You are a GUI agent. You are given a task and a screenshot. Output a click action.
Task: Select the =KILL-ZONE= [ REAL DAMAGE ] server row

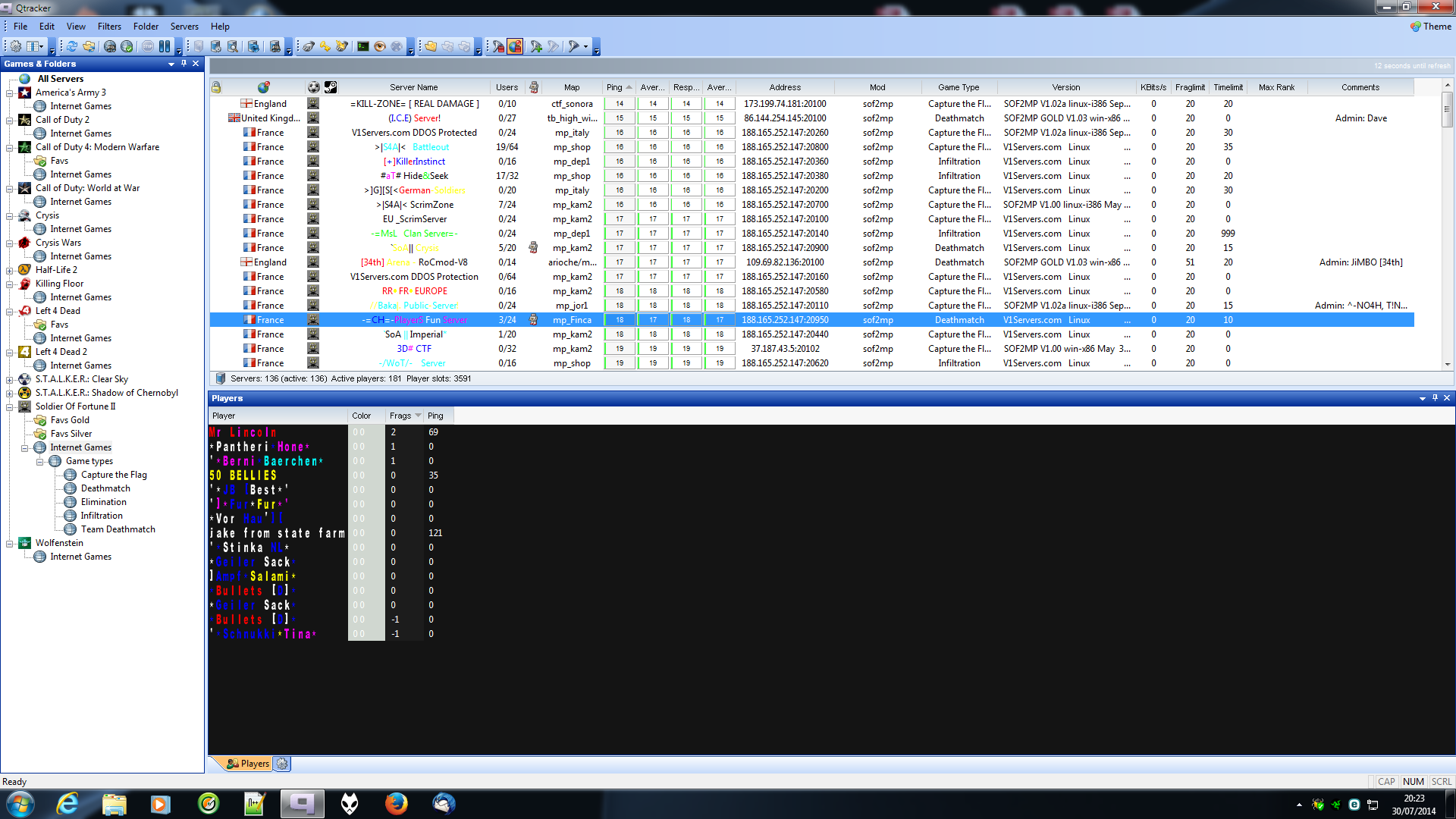[811, 104]
